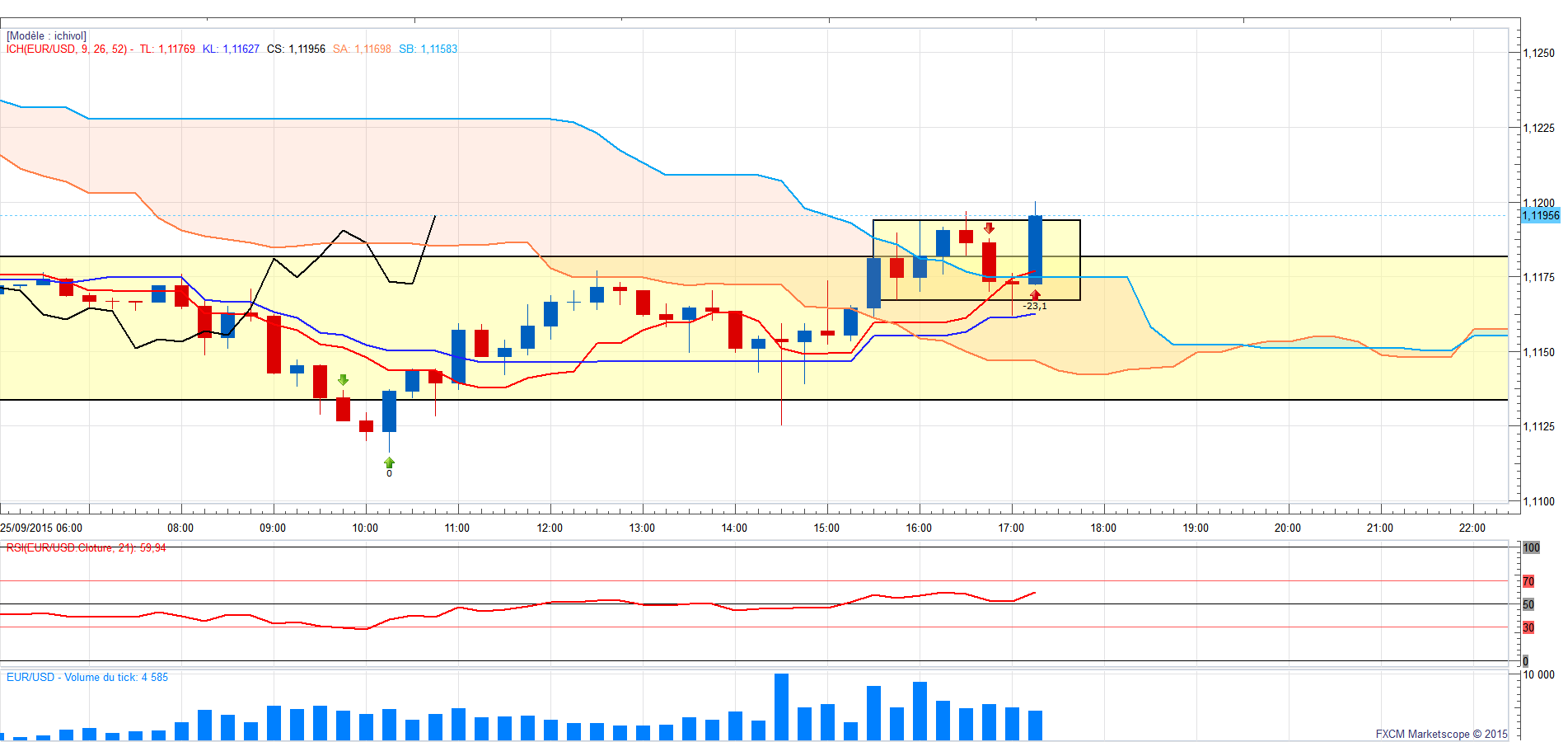The height and width of the screenshot is (742, 1568).
Task: Open the EUR/USD Volume du tick label
Action: click(x=87, y=677)
